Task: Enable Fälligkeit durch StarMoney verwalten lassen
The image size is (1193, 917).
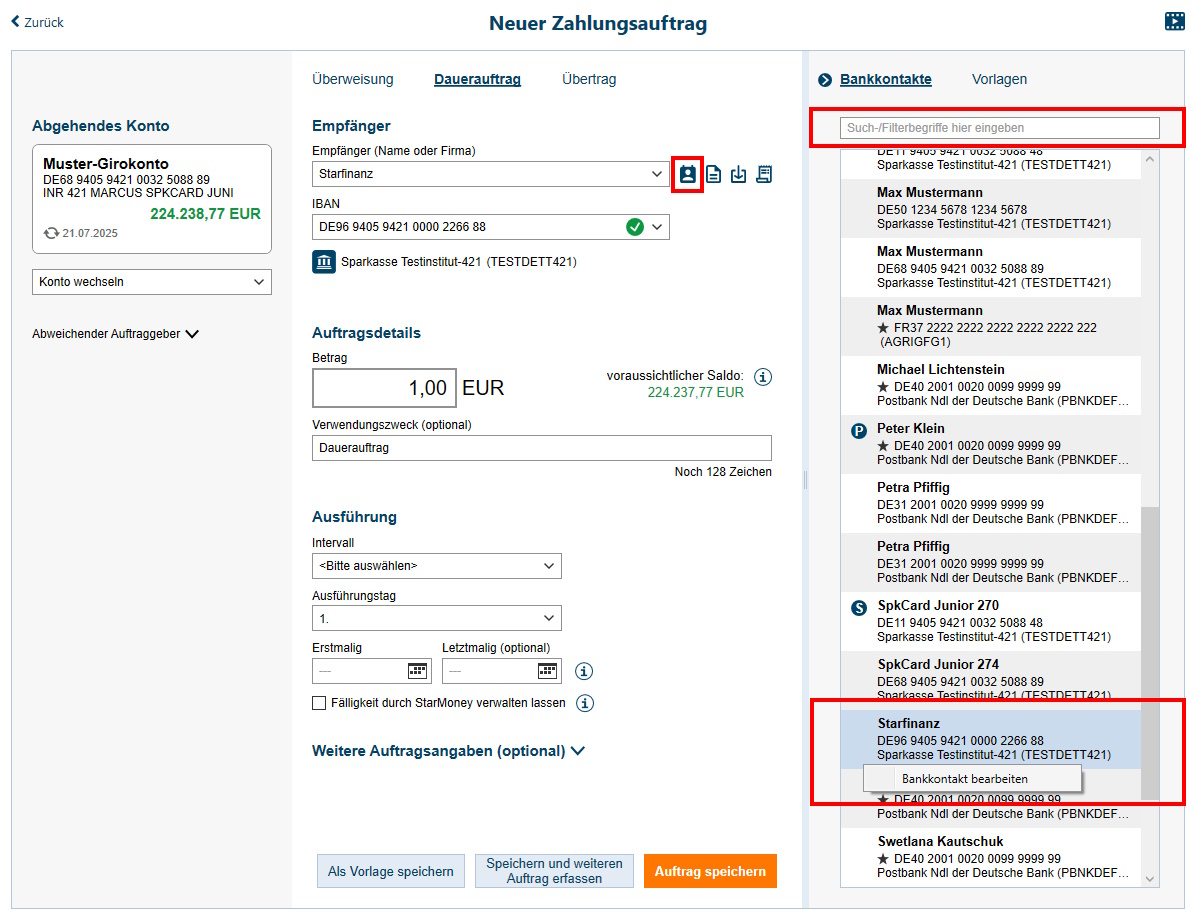Action: 319,702
